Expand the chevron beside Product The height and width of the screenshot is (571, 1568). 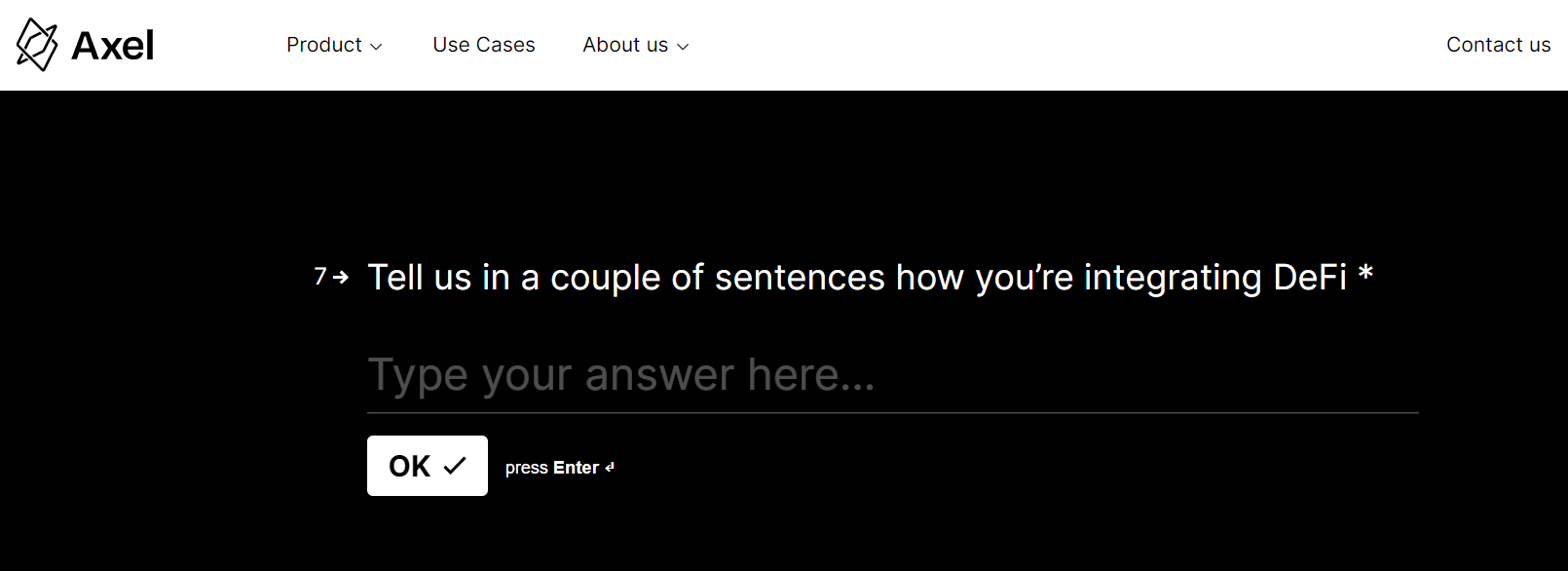376,47
